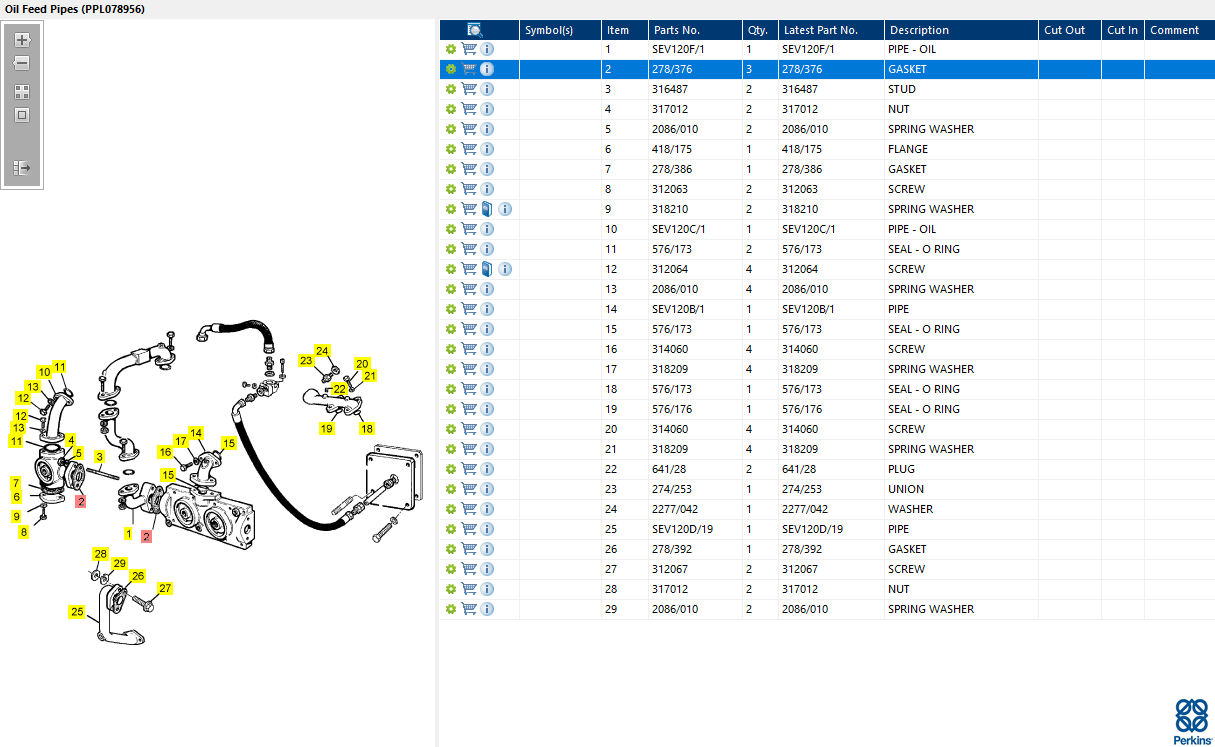Select callout 24 on the diagram
This screenshot has width=1215, height=747.
322,351
